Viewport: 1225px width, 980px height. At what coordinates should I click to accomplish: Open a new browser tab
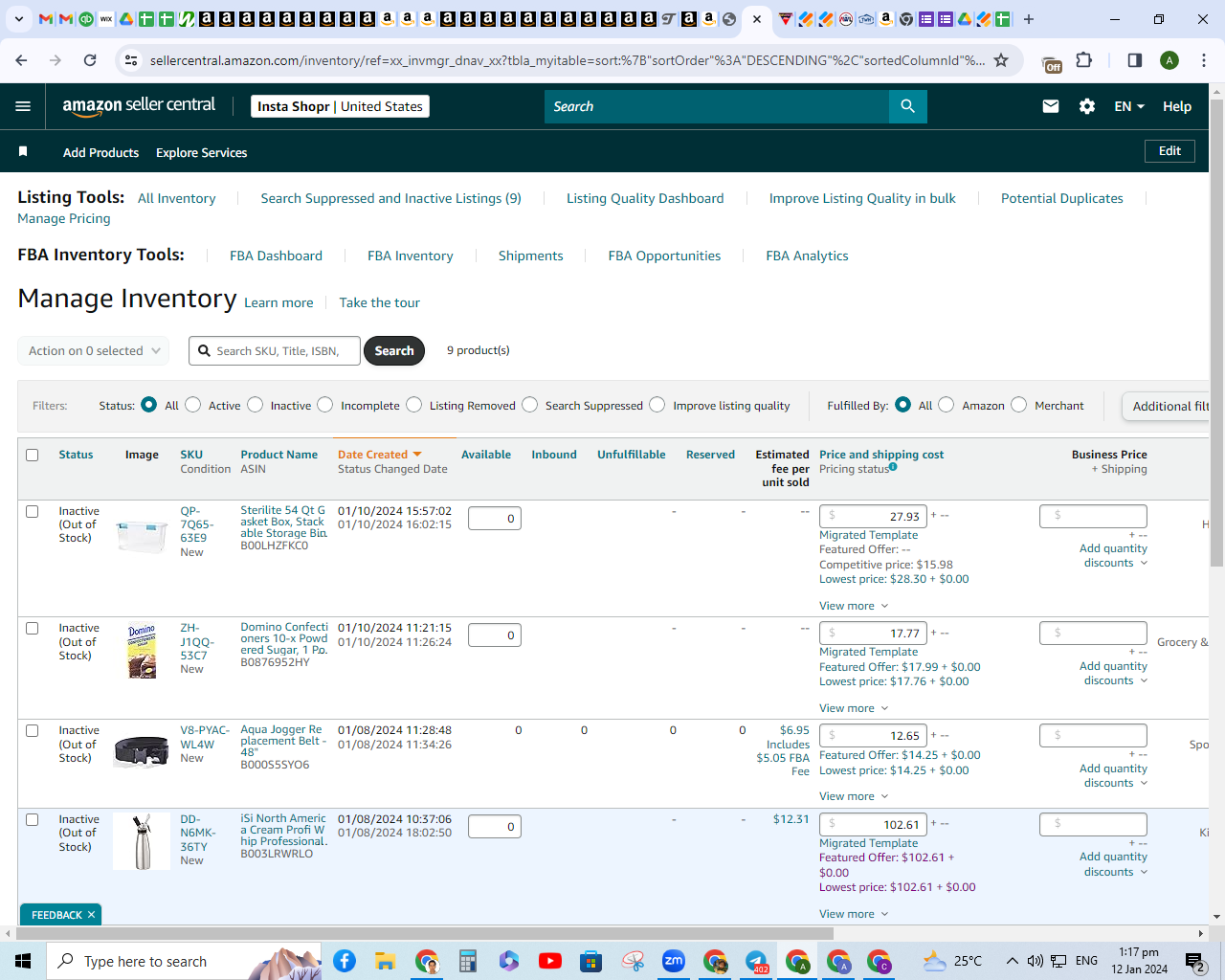pyautogui.click(x=1029, y=19)
